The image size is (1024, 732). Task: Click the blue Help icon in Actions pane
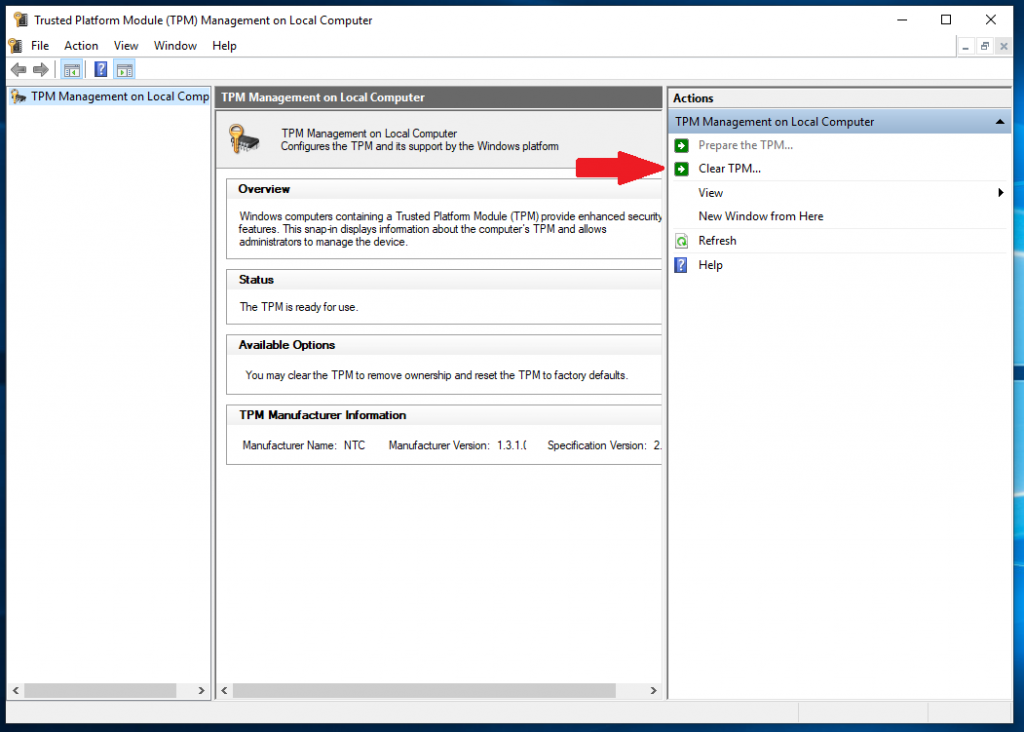coord(681,265)
